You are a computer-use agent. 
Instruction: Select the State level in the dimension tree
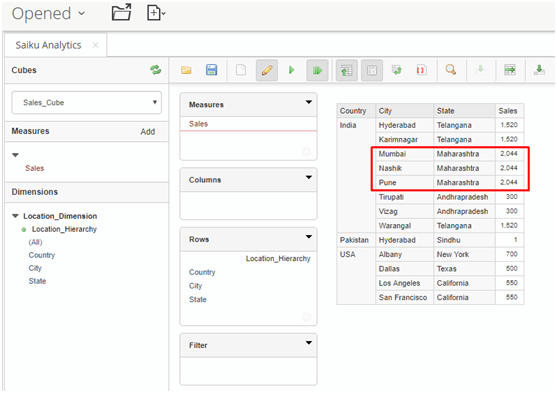pos(37,281)
